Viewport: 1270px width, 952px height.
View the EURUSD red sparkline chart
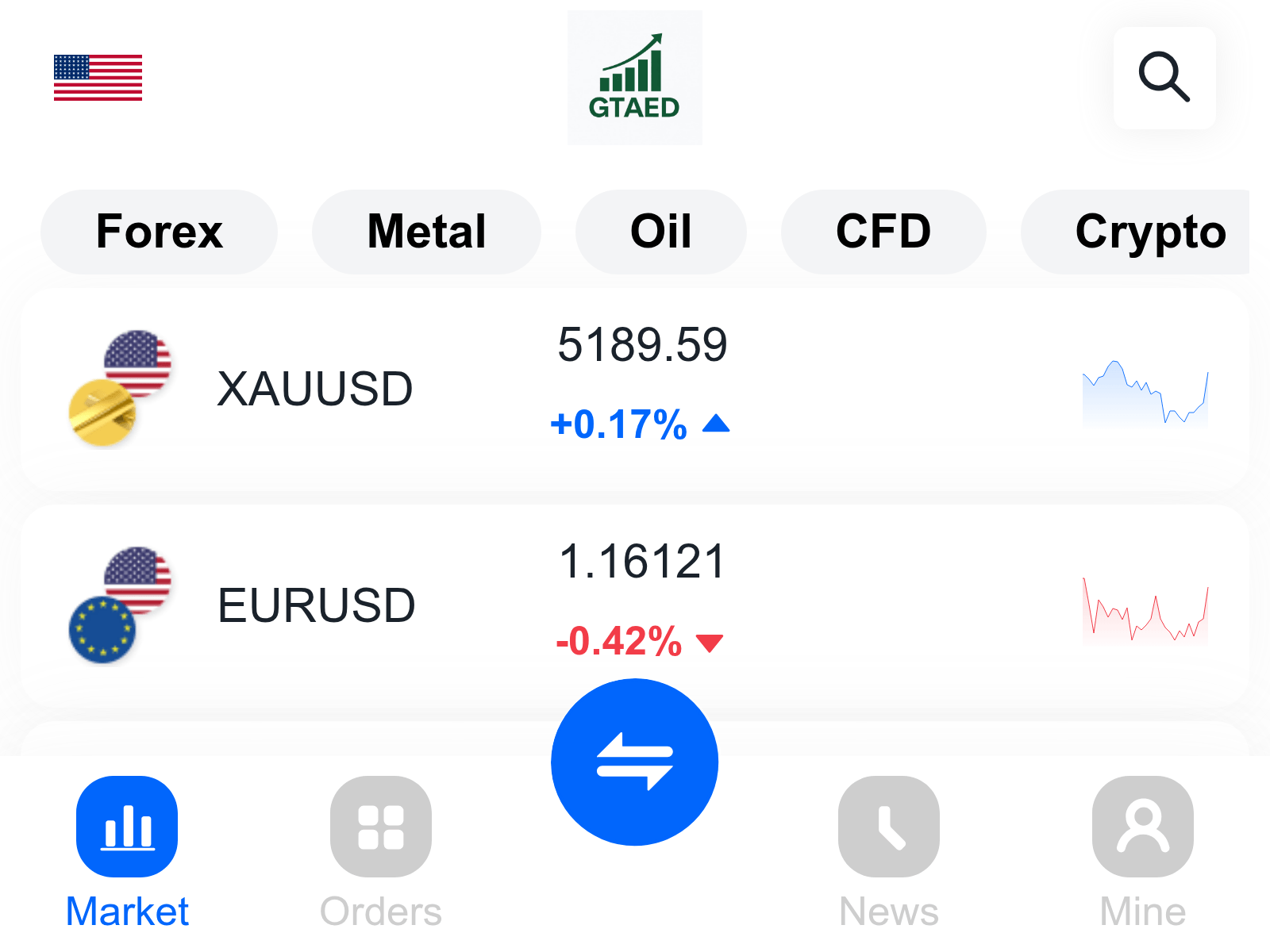1145,611
